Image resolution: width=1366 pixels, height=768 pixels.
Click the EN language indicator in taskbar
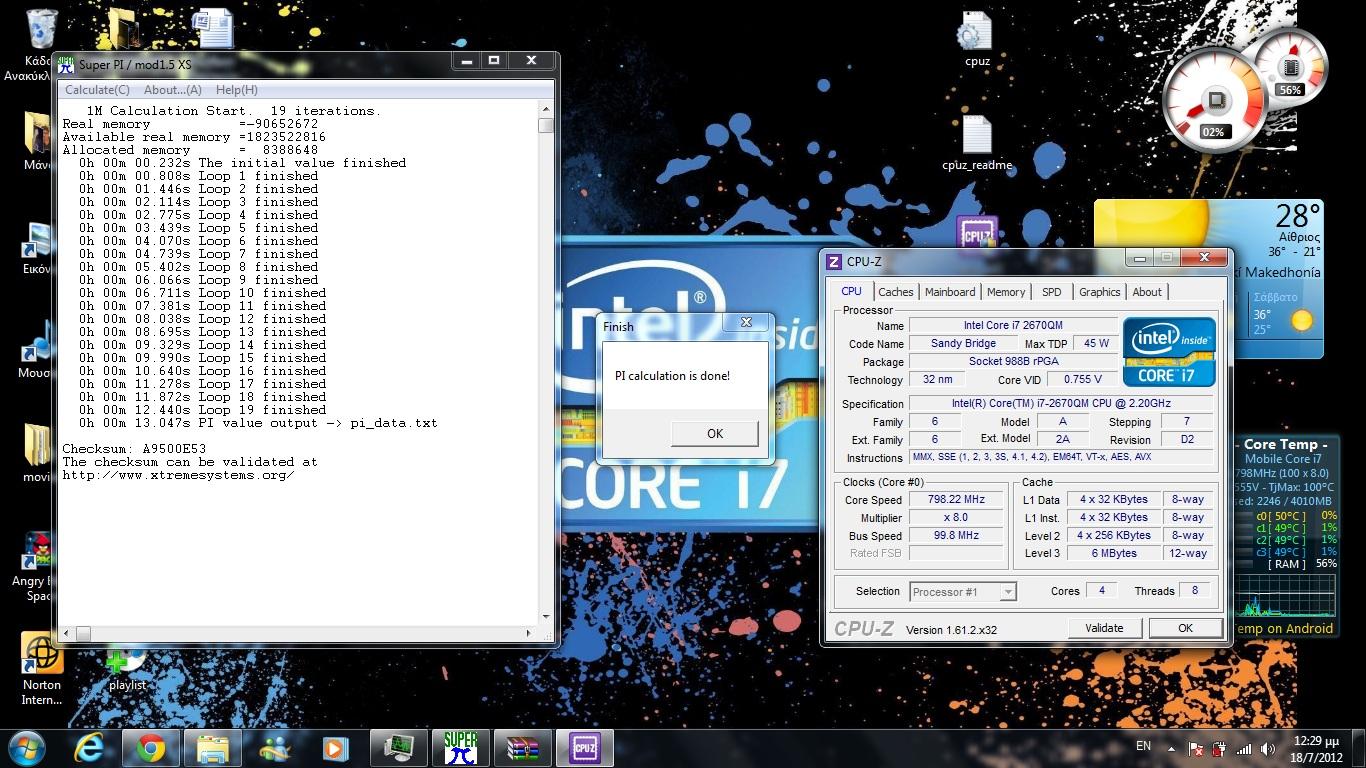pos(1143,746)
